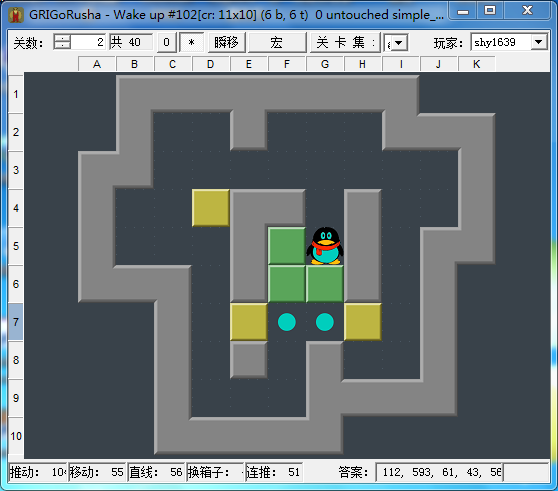
Task: Click the 换箱子 box changes status field
Action: coord(215,472)
